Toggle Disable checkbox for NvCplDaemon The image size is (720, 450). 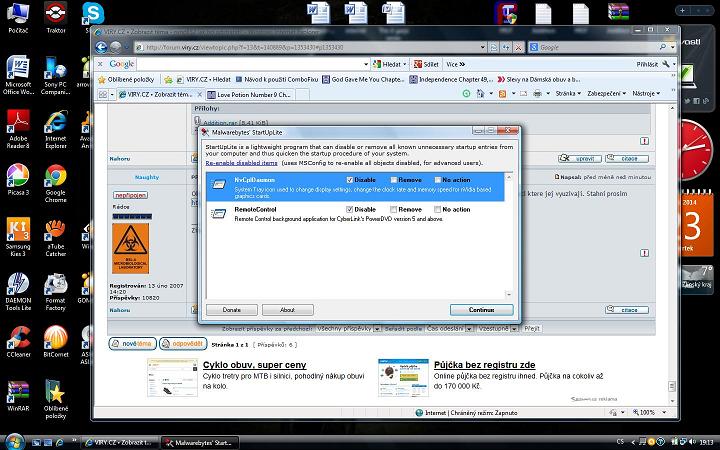coord(349,179)
